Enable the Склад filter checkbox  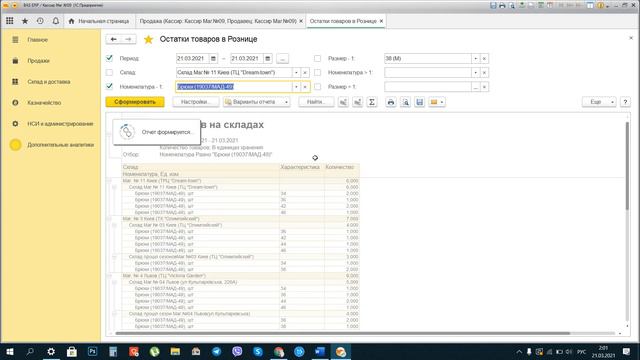tap(109, 72)
